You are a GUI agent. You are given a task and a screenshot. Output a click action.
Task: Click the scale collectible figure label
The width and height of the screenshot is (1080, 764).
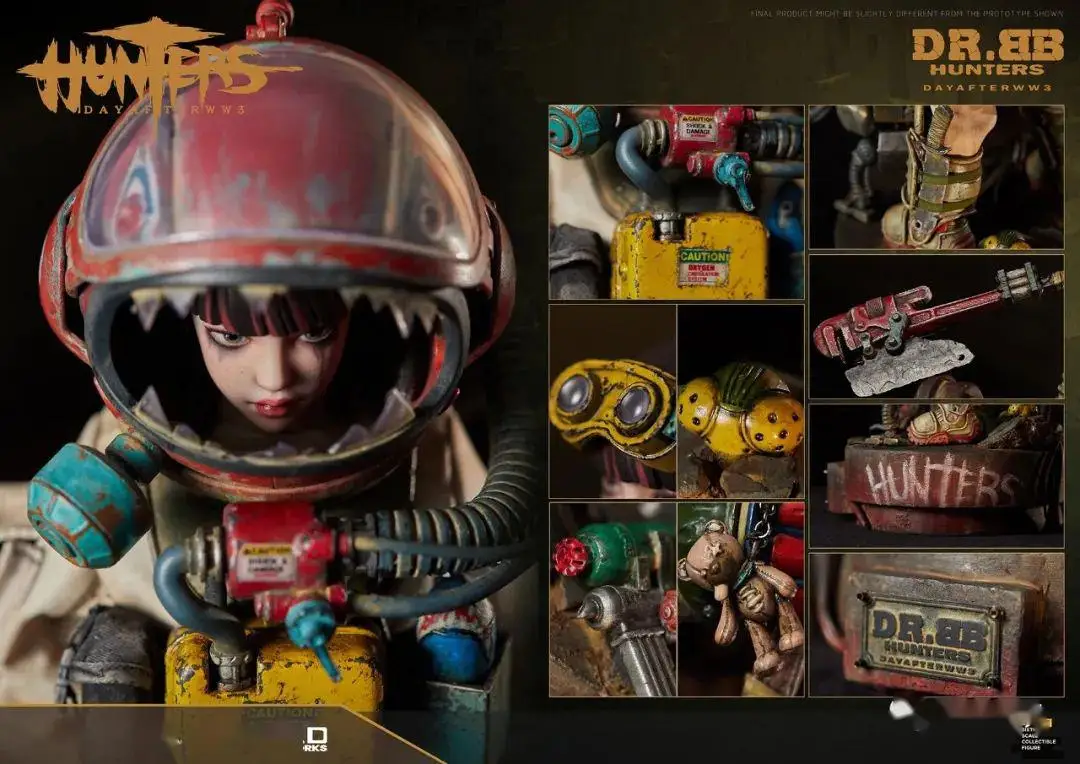click(1039, 737)
